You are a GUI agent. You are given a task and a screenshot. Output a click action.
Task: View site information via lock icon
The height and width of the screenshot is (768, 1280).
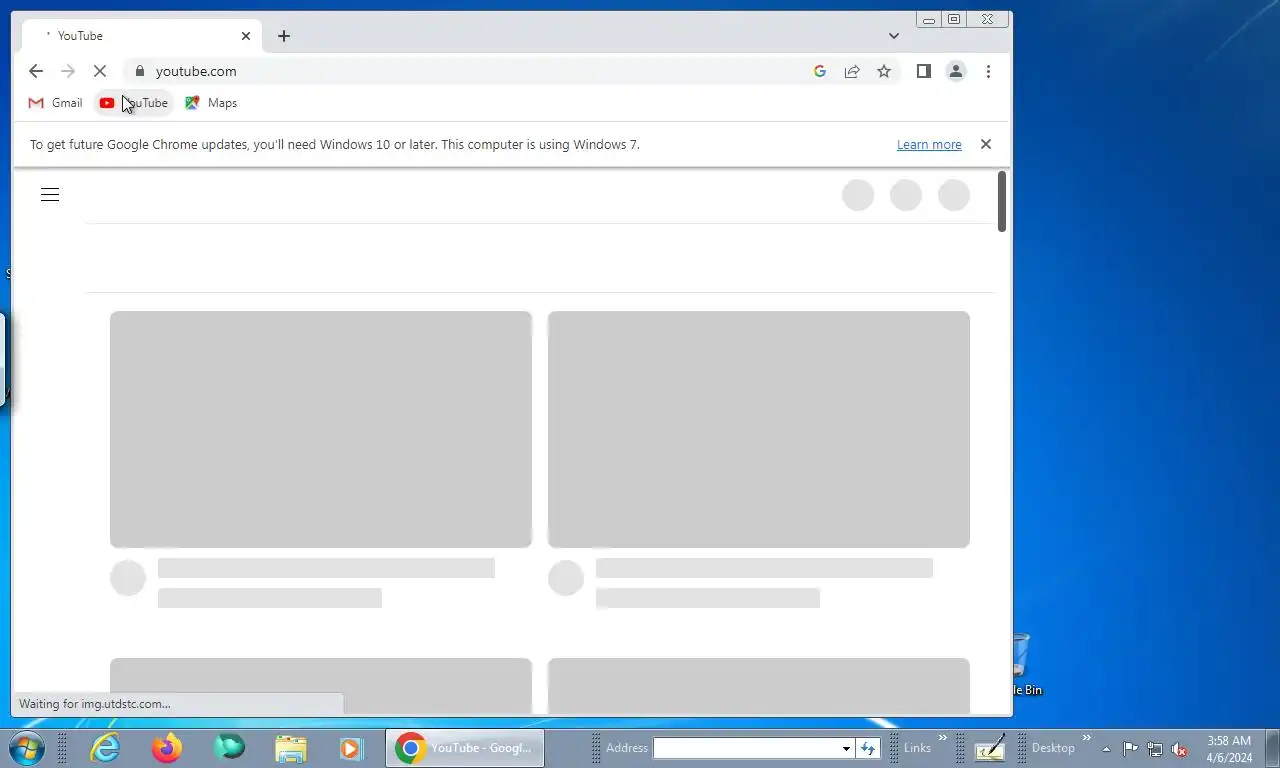tap(139, 71)
